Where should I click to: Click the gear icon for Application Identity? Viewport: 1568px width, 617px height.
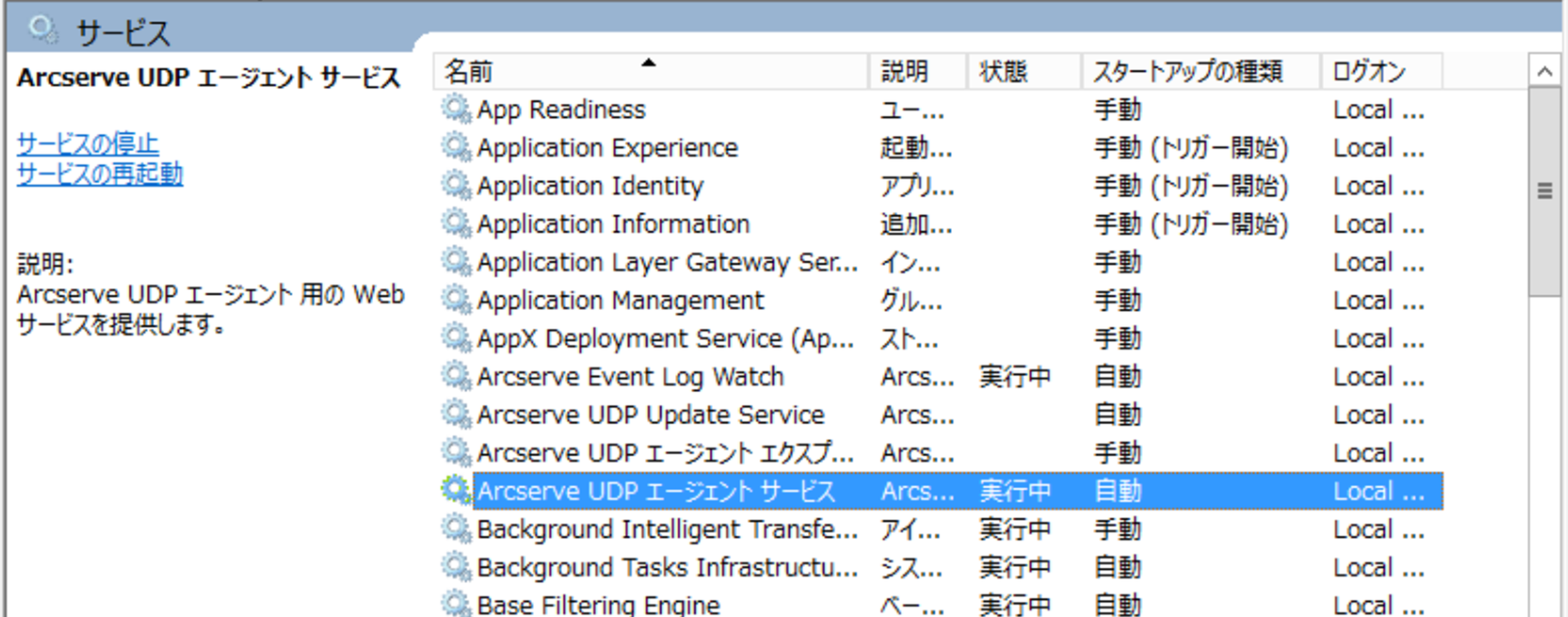[x=456, y=185]
